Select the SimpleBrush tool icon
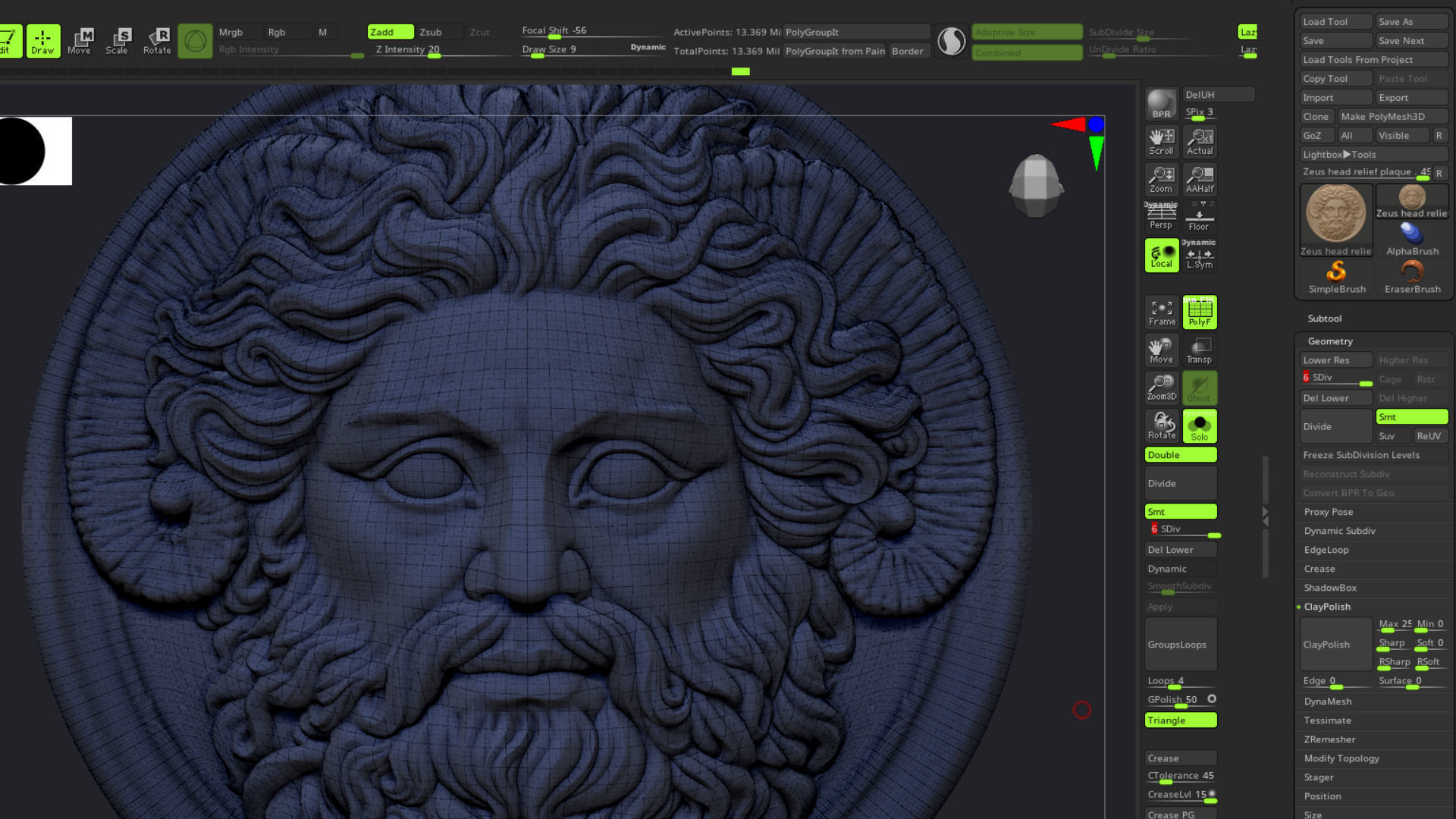 tap(1336, 276)
